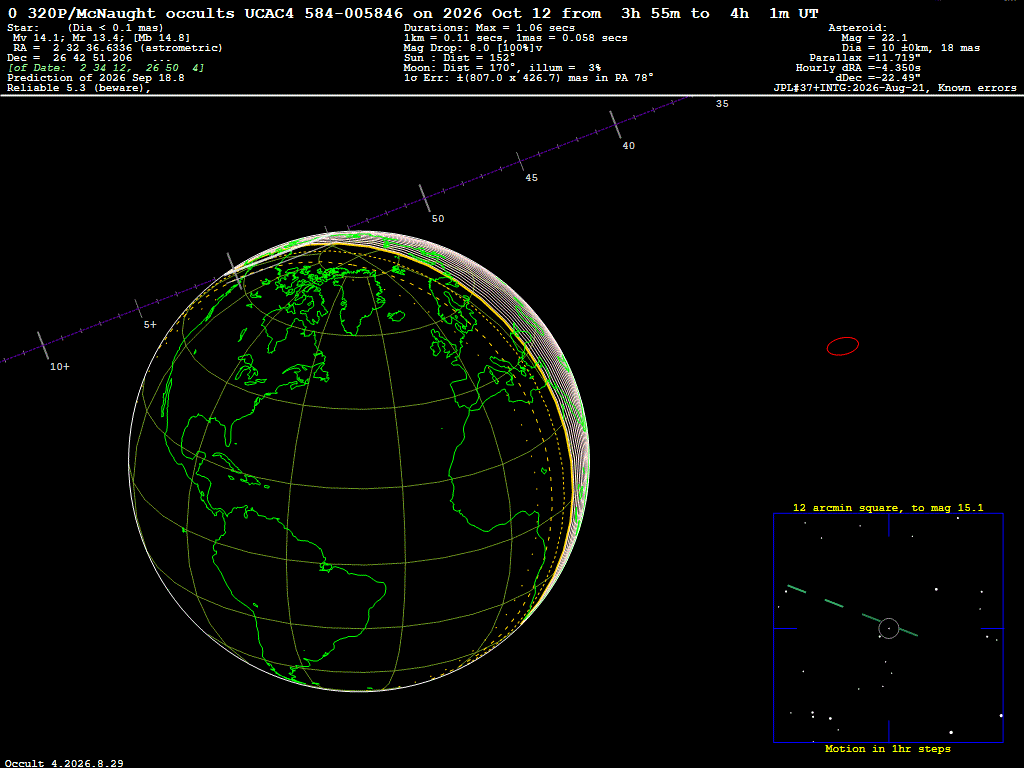
Task: Click the target star circle in finder chart
Action: (889, 628)
